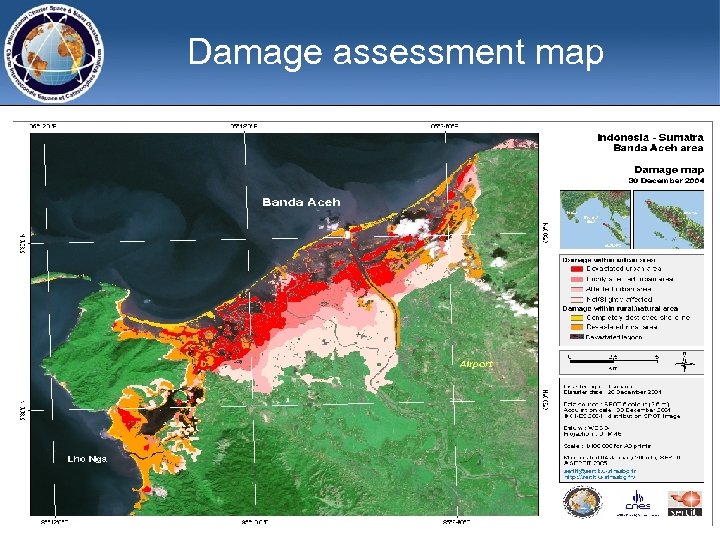Click the 'Damage assessment map' slide title
The width and height of the screenshot is (720, 540).
[395, 51]
